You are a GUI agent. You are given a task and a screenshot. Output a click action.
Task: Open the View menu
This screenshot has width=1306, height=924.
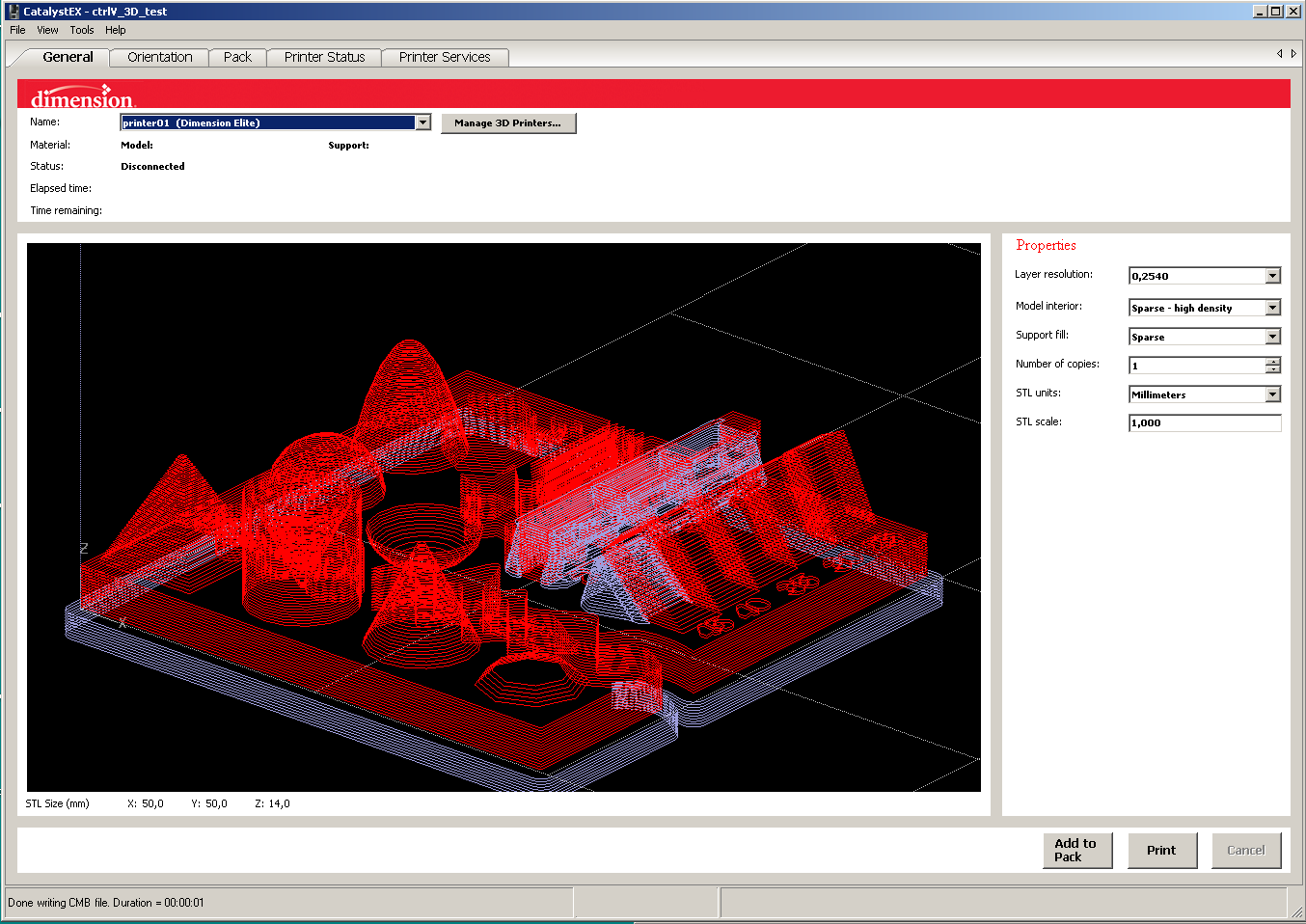(47, 30)
